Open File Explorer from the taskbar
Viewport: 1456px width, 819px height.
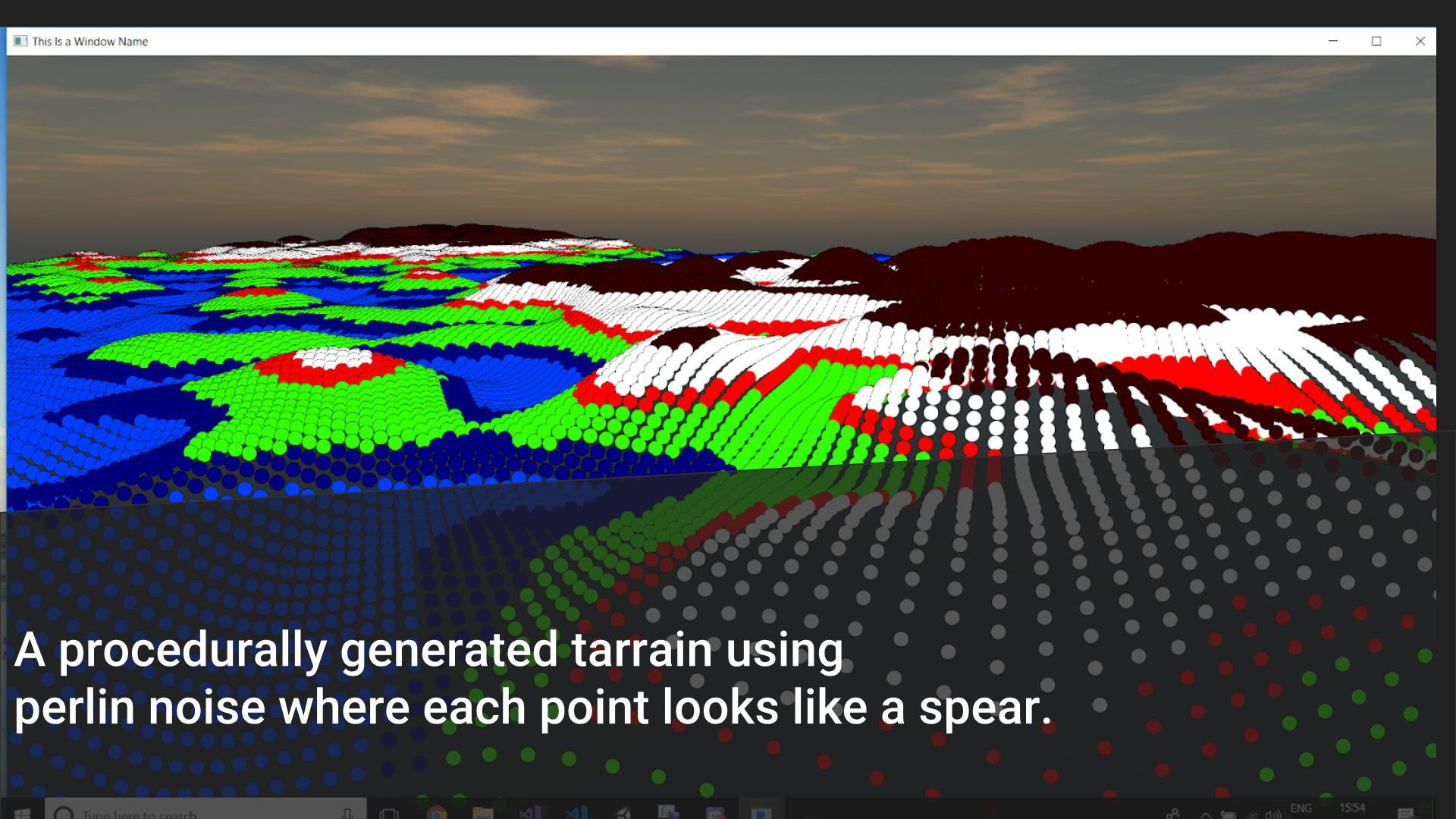coord(482,813)
